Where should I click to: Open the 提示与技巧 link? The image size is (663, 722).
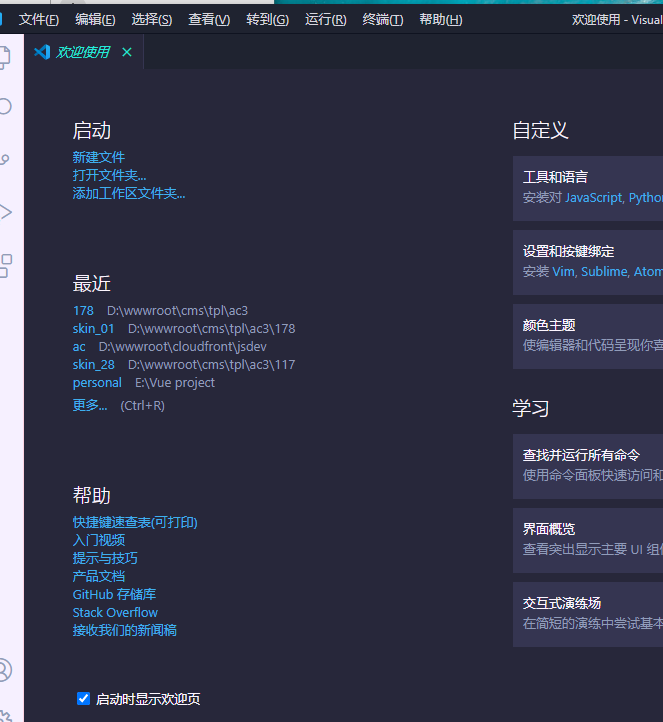click(x=105, y=558)
